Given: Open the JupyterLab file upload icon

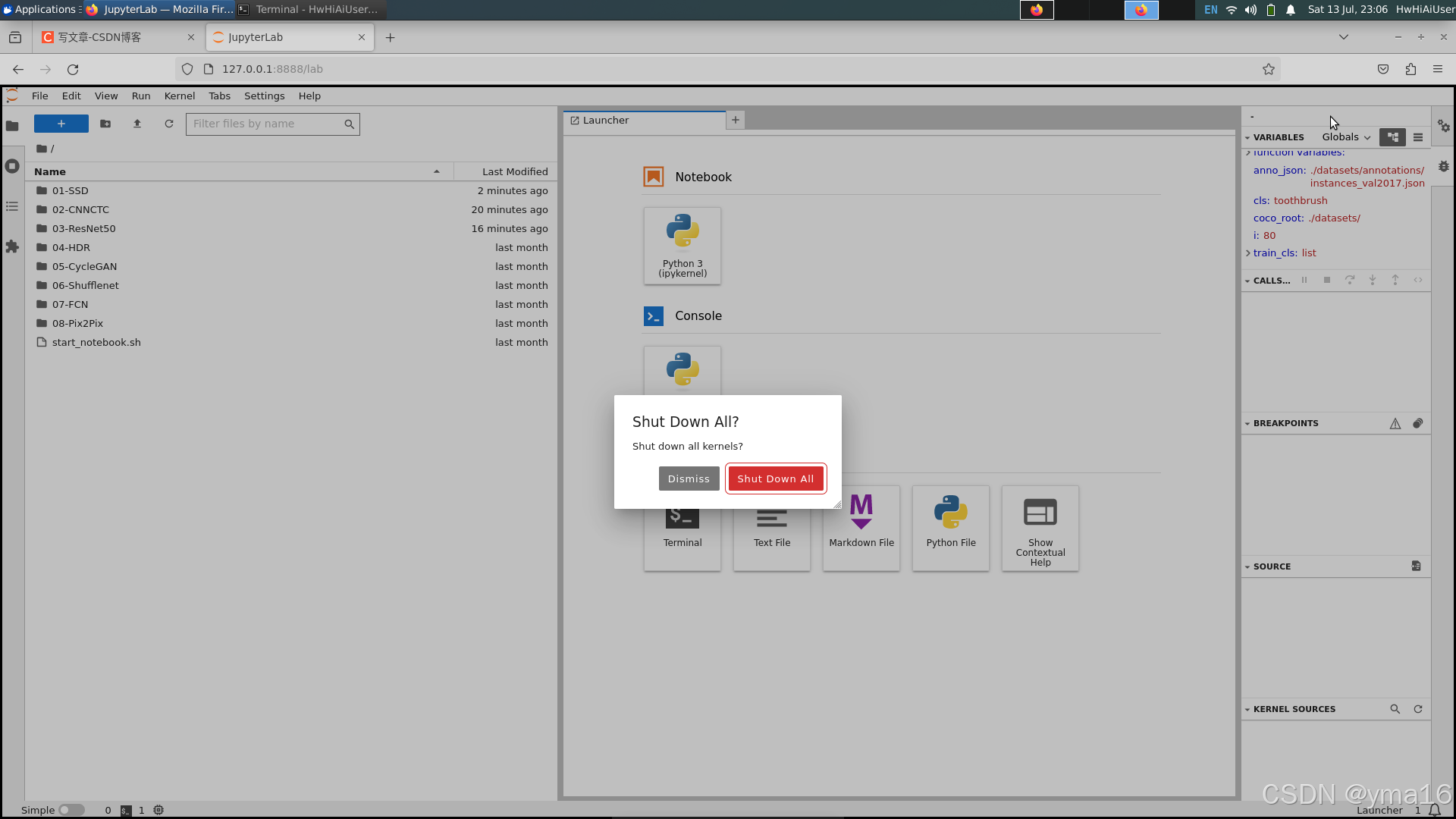Looking at the screenshot, I should (x=137, y=123).
